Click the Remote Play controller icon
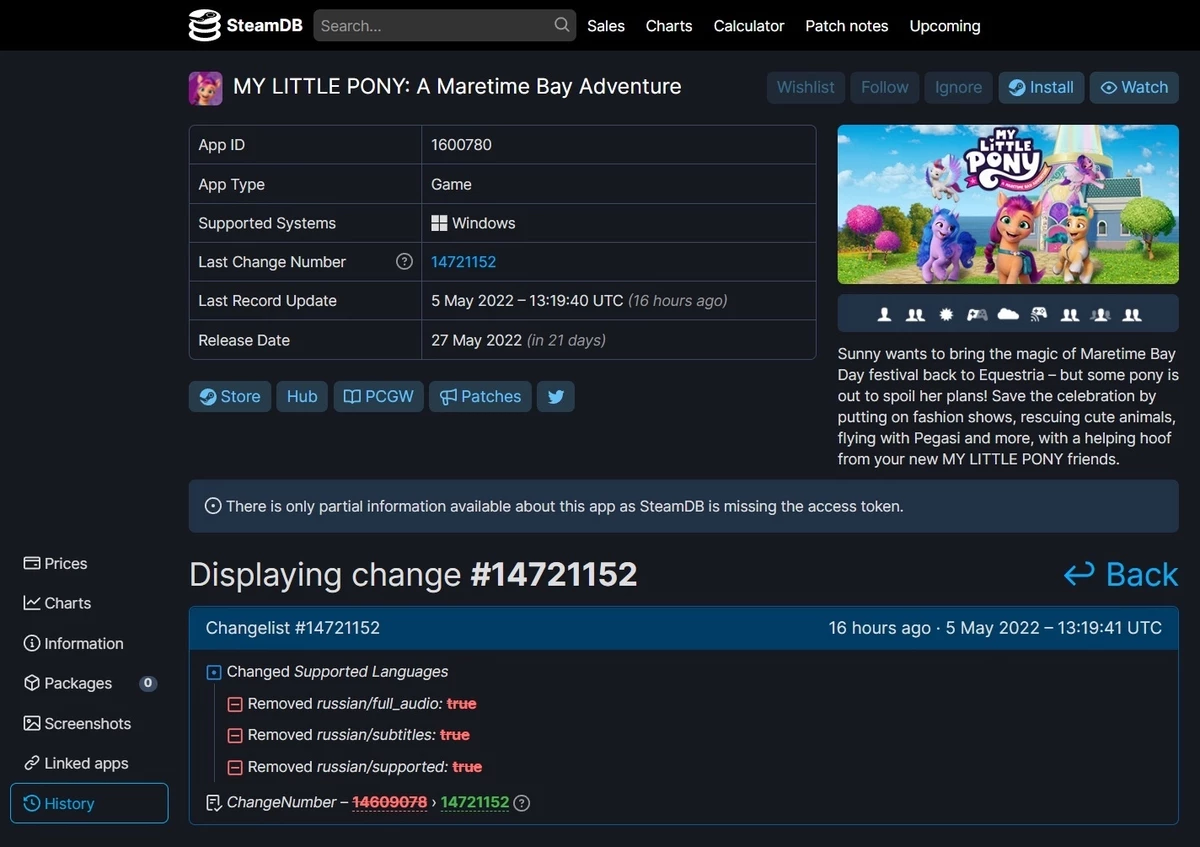1200x847 pixels. pos(1039,314)
